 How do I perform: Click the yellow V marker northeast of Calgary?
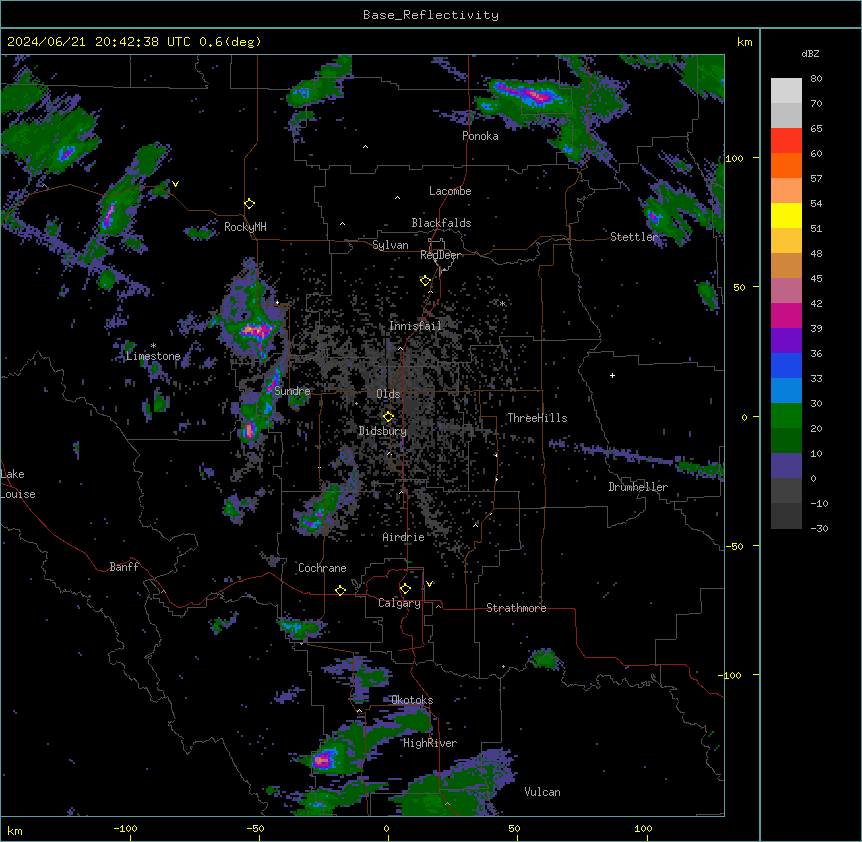pos(429,584)
